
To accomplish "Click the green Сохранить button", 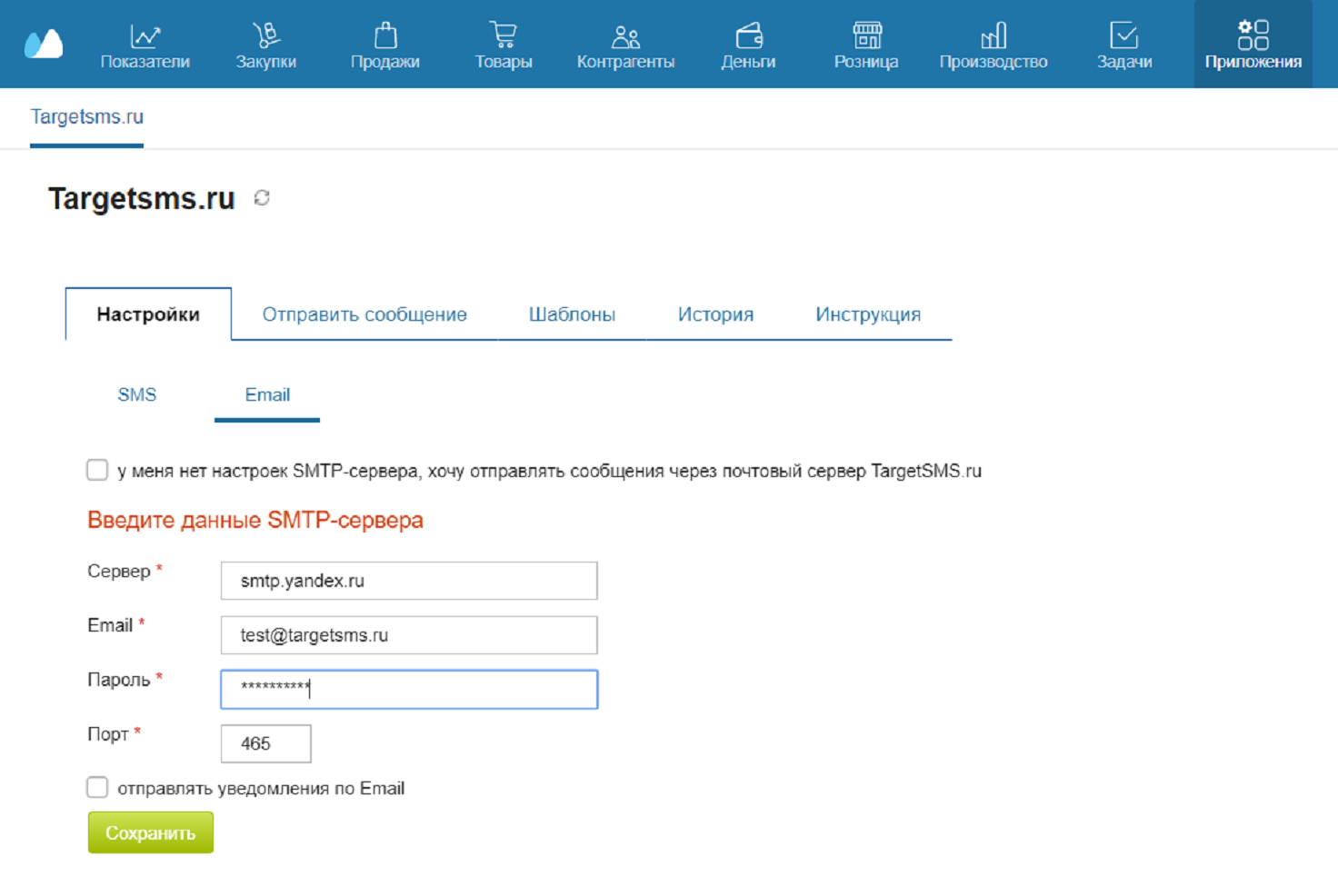I will tap(151, 832).
